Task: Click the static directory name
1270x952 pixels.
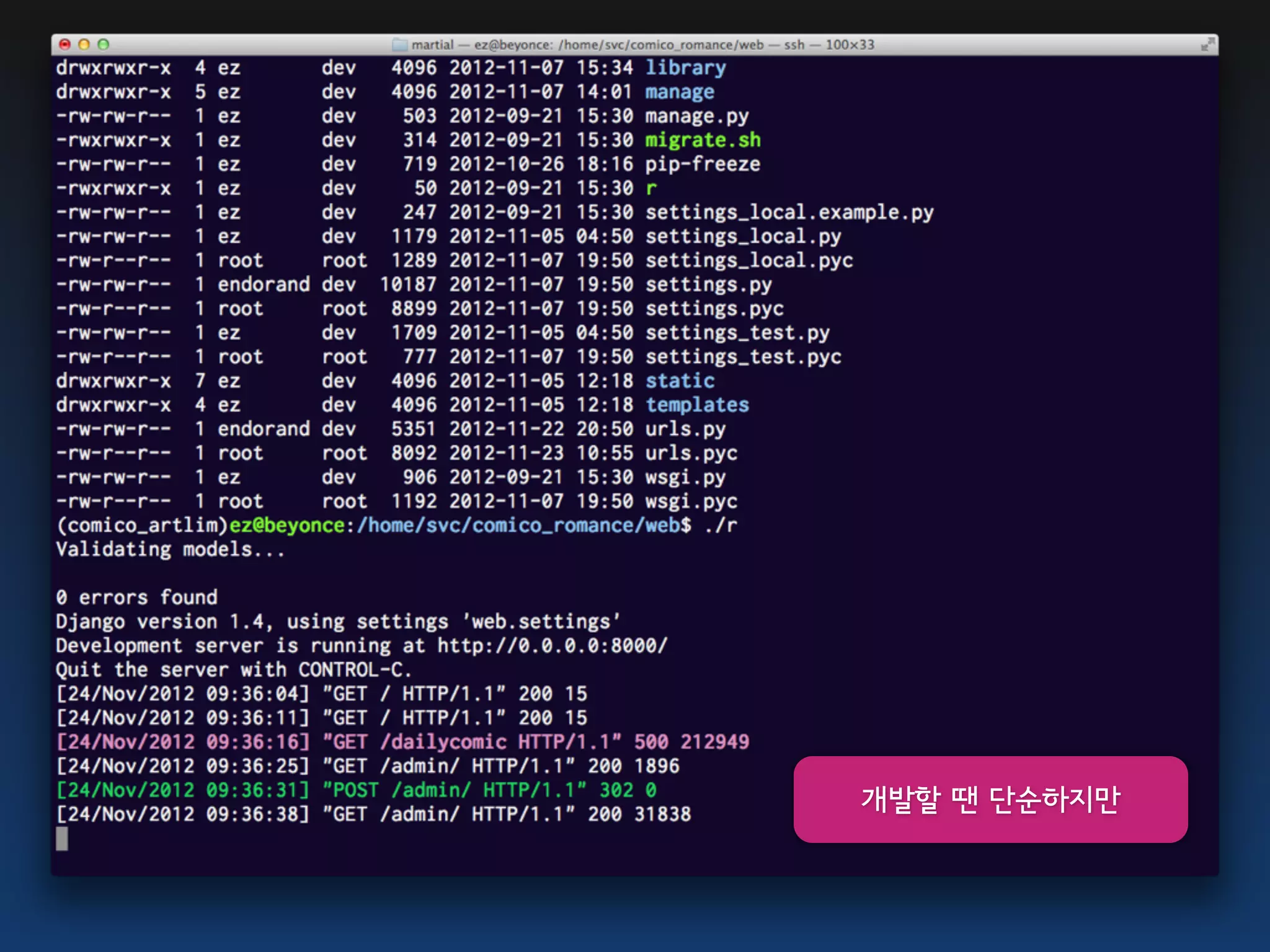Action: click(680, 381)
